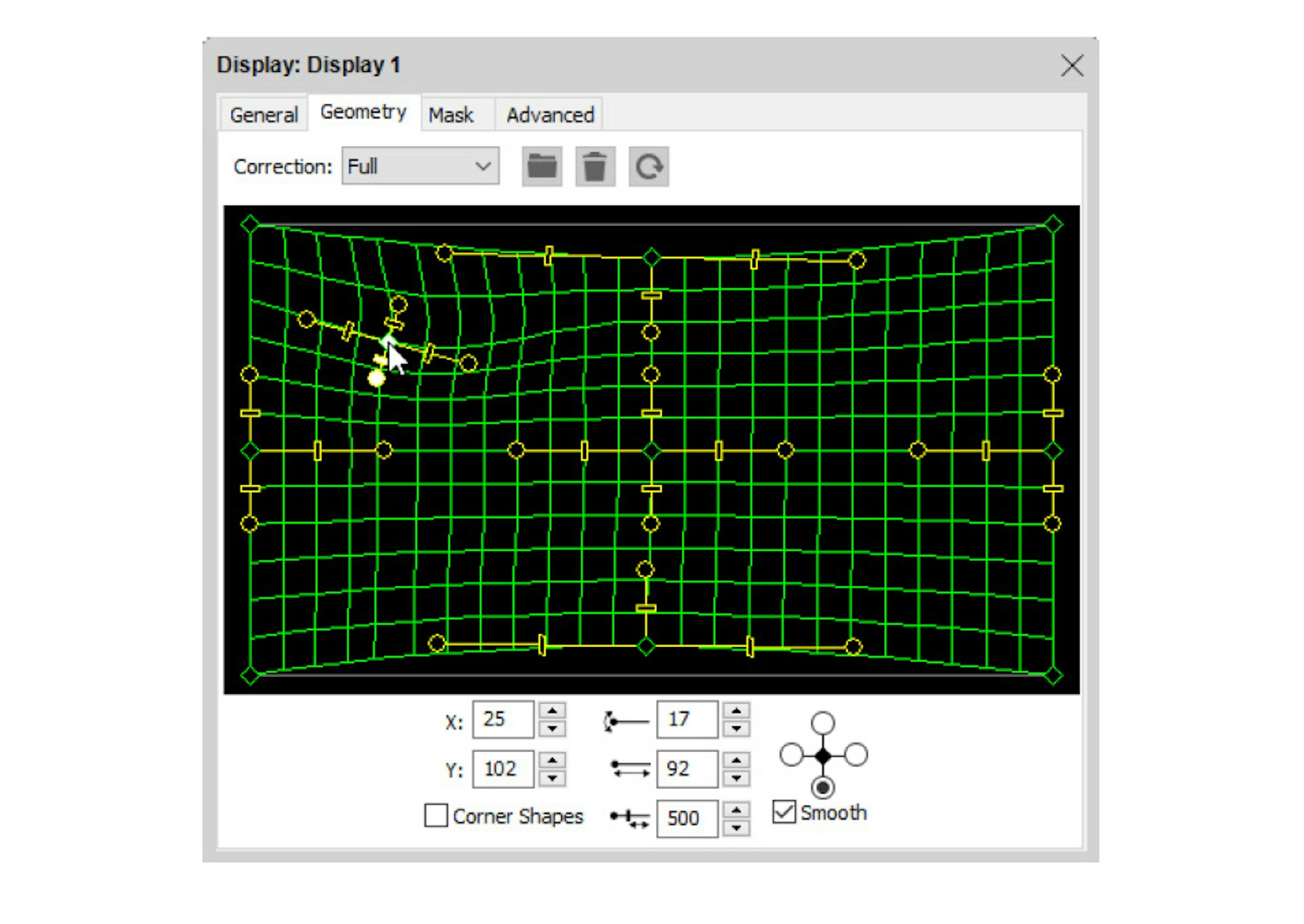
Task: Increase the 92 value with up arrow
Action: [x=736, y=760]
